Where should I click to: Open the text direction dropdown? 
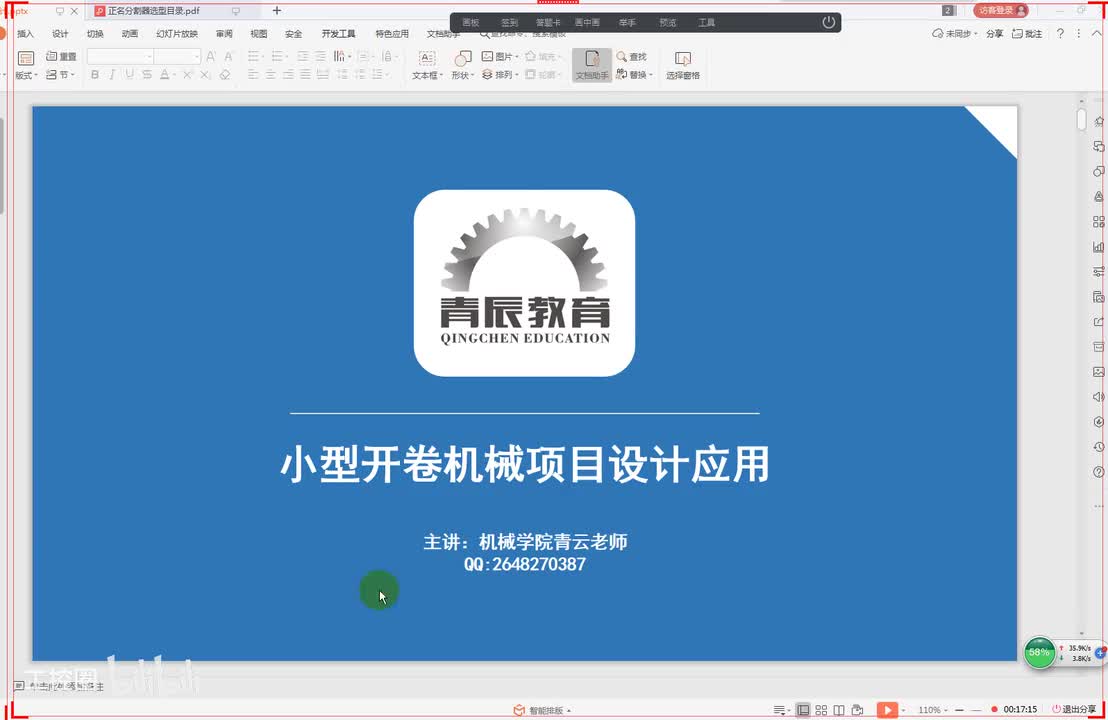click(x=343, y=57)
